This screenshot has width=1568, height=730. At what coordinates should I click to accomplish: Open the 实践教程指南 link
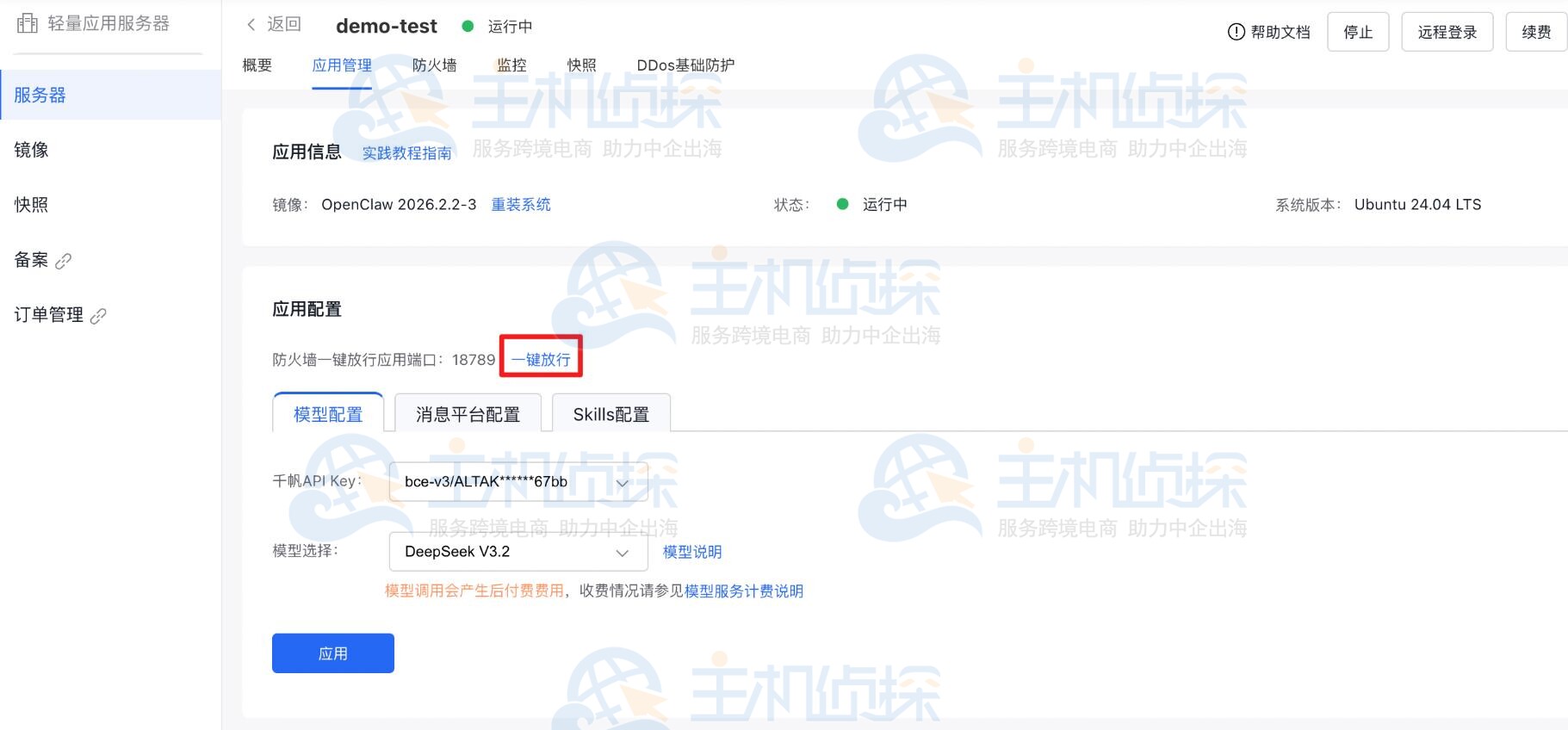[406, 153]
